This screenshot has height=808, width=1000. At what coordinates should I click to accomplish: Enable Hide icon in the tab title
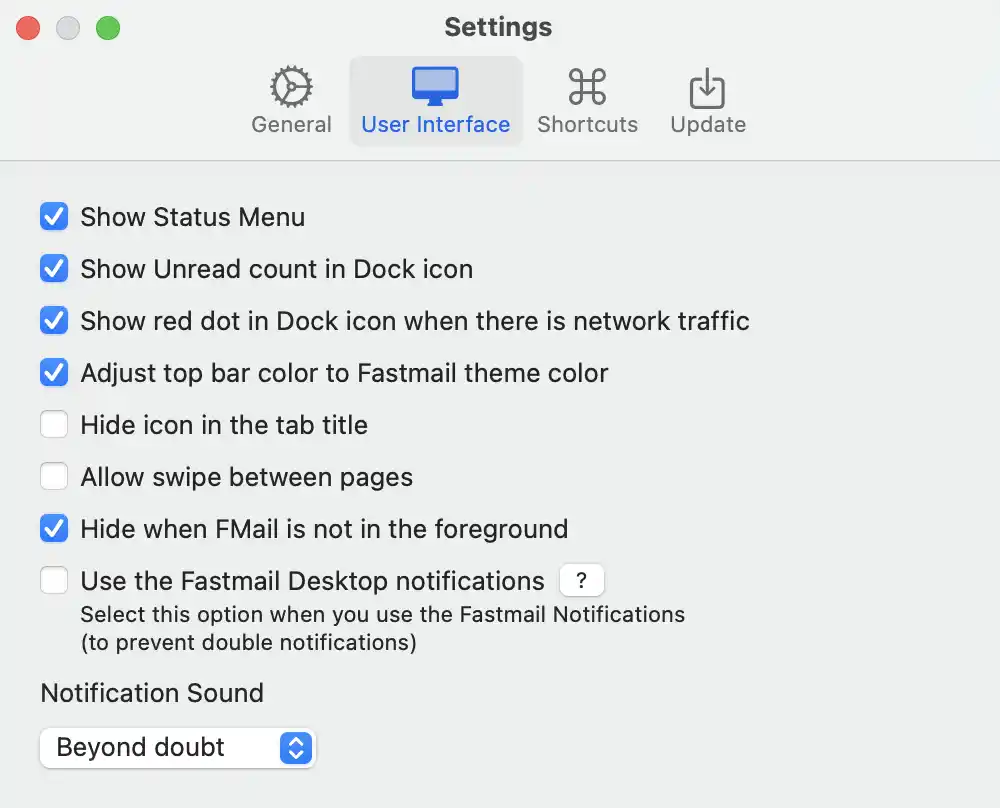[54, 424]
